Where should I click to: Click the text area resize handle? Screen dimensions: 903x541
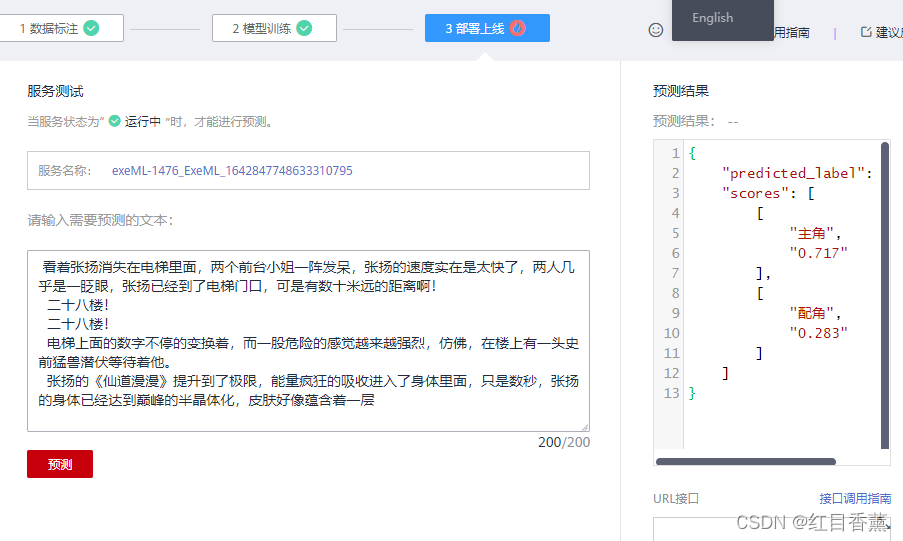tap(585, 427)
